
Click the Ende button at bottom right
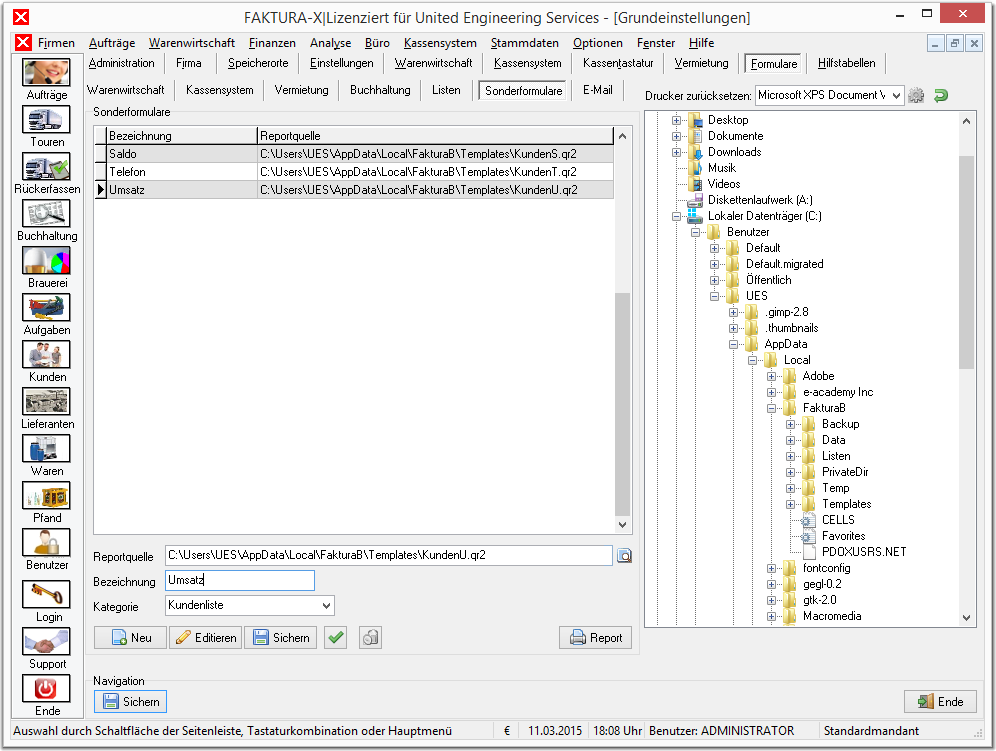pos(940,701)
